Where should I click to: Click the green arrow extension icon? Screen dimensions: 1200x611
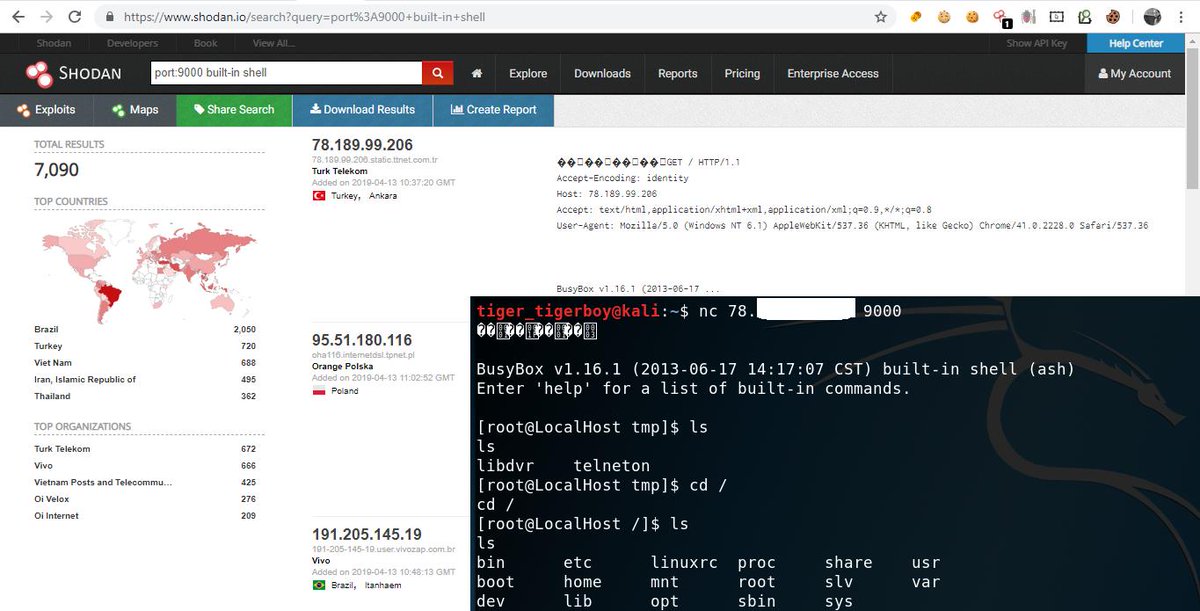(1084, 17)
